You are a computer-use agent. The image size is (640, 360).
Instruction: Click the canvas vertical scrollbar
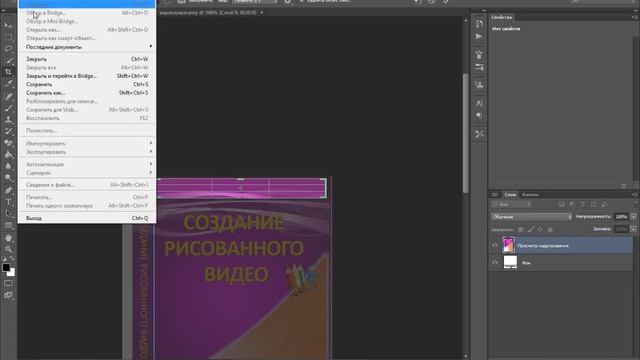[x=465, y=133]
